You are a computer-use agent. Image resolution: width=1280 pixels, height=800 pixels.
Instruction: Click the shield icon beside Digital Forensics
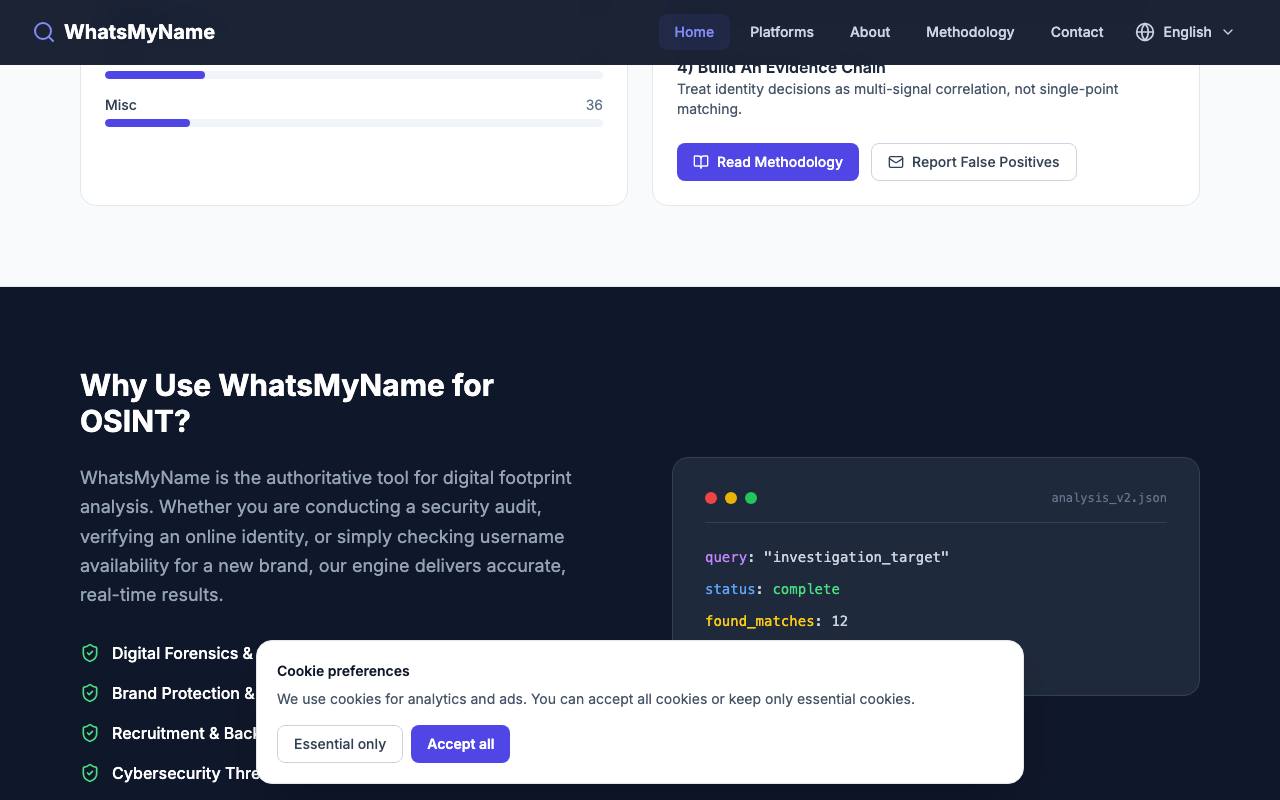click(x=90, y=653)
